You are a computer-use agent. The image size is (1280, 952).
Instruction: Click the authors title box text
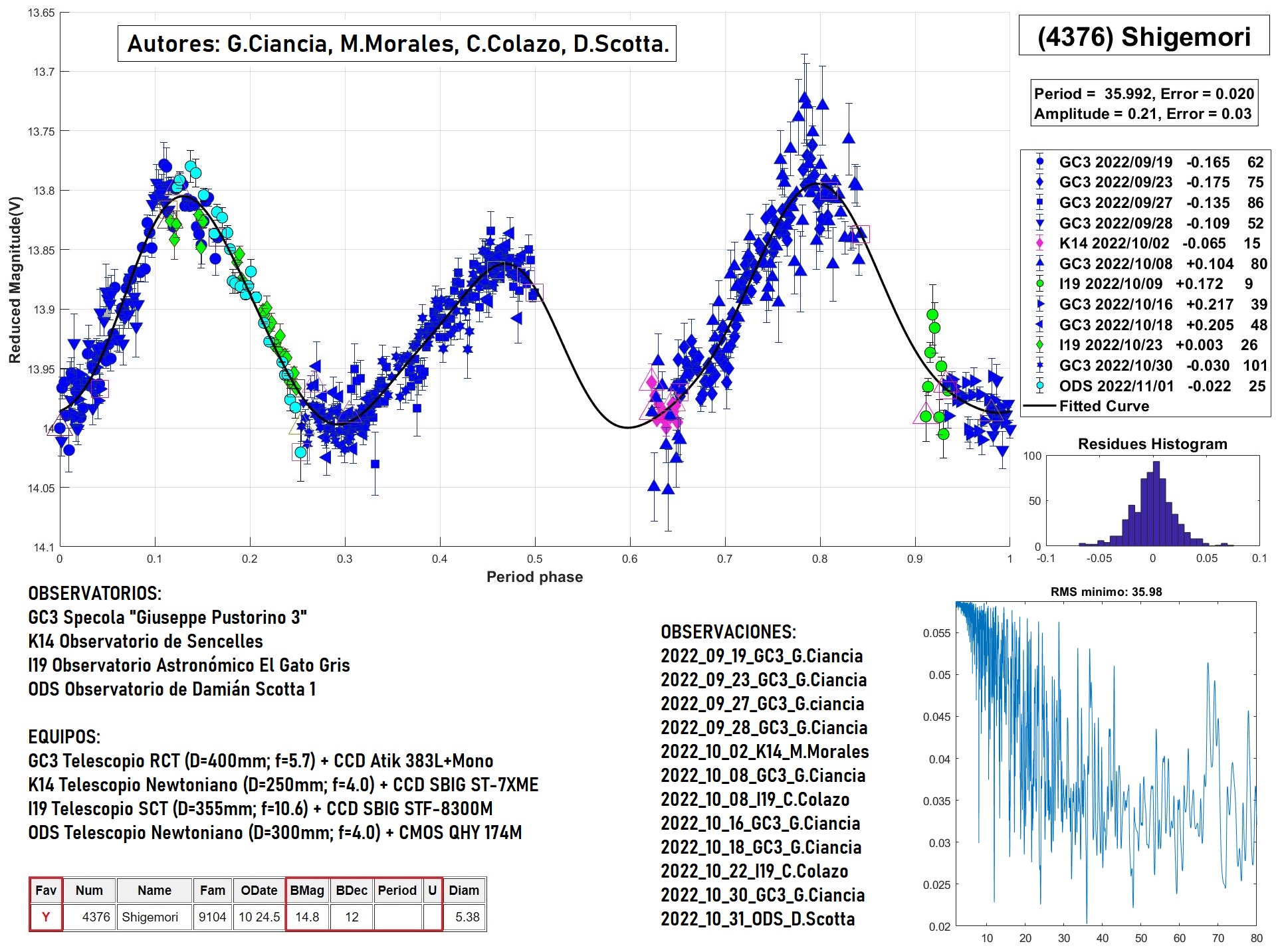click(397, 44)
